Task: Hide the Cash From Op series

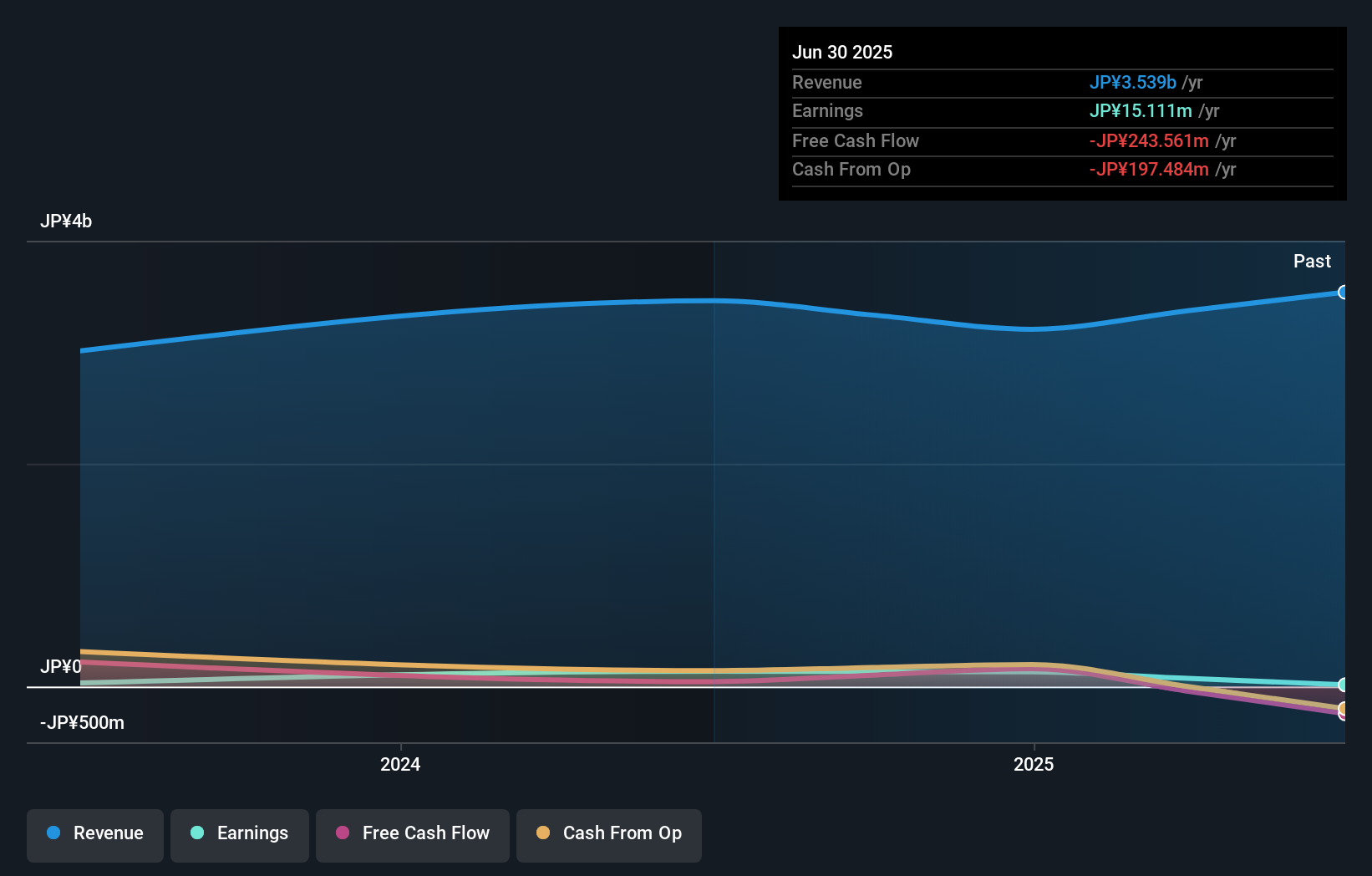Action: coord(608,834)
